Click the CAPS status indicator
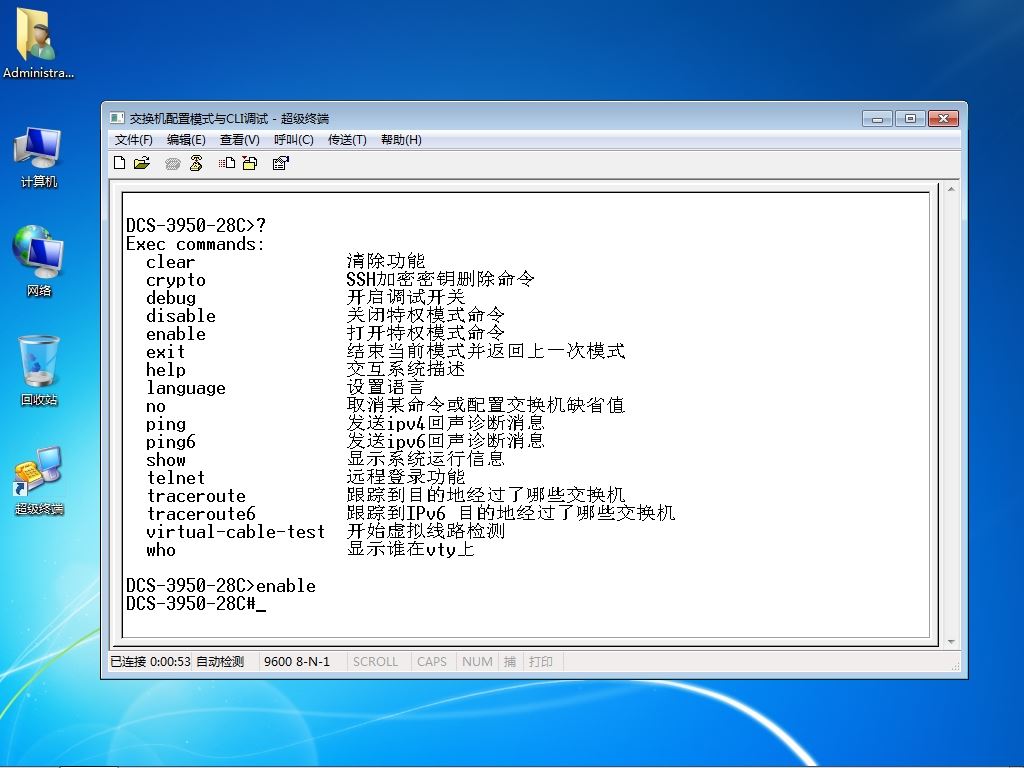1024x768 pixels. pos(432,662)
